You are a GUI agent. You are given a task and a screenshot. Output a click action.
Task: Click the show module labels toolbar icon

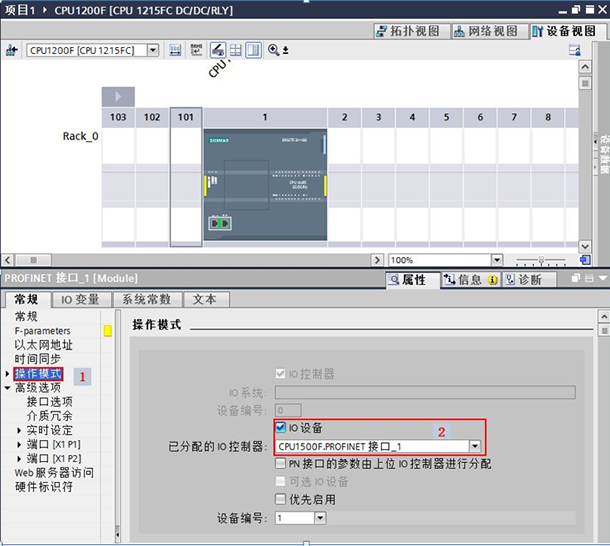click(x=196, y=50)
